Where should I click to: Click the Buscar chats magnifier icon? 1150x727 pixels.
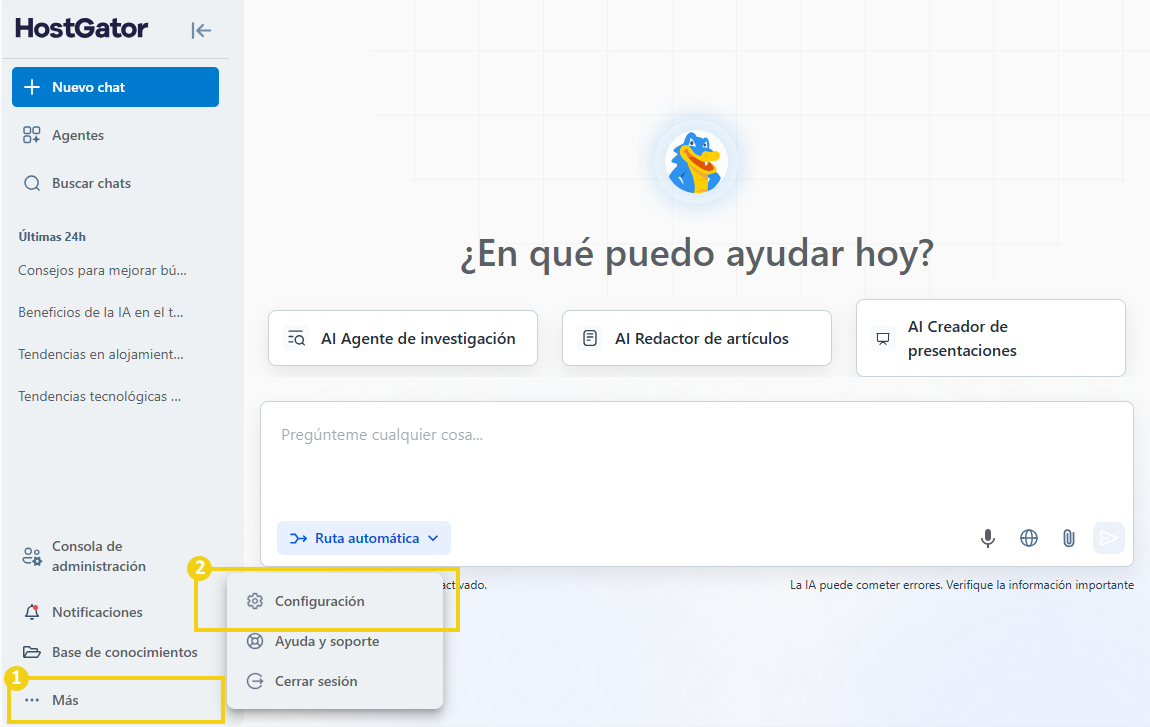tap(32, 183)
